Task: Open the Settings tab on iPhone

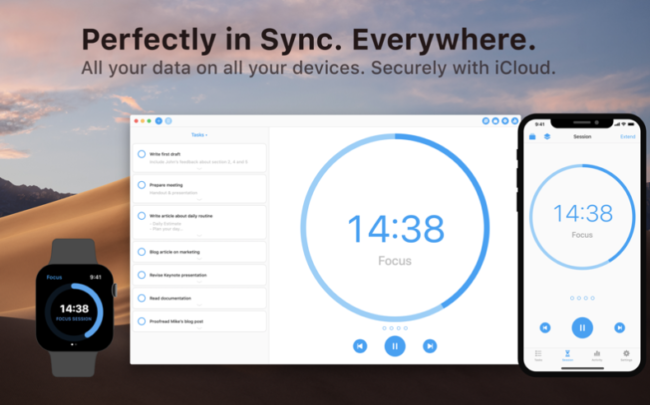Action: tap(626, 355)
